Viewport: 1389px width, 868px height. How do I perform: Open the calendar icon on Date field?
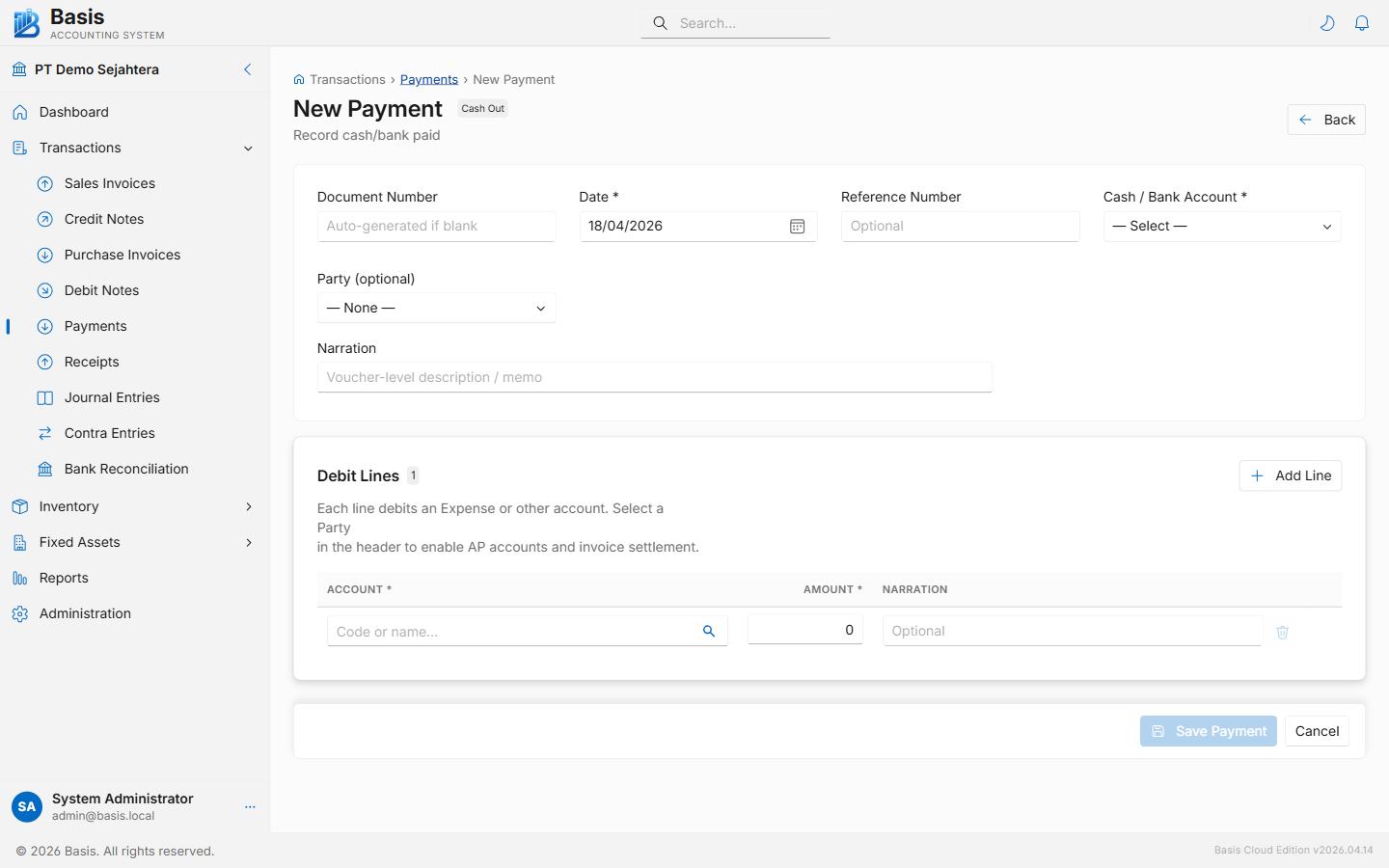click(x=797, y=226)
